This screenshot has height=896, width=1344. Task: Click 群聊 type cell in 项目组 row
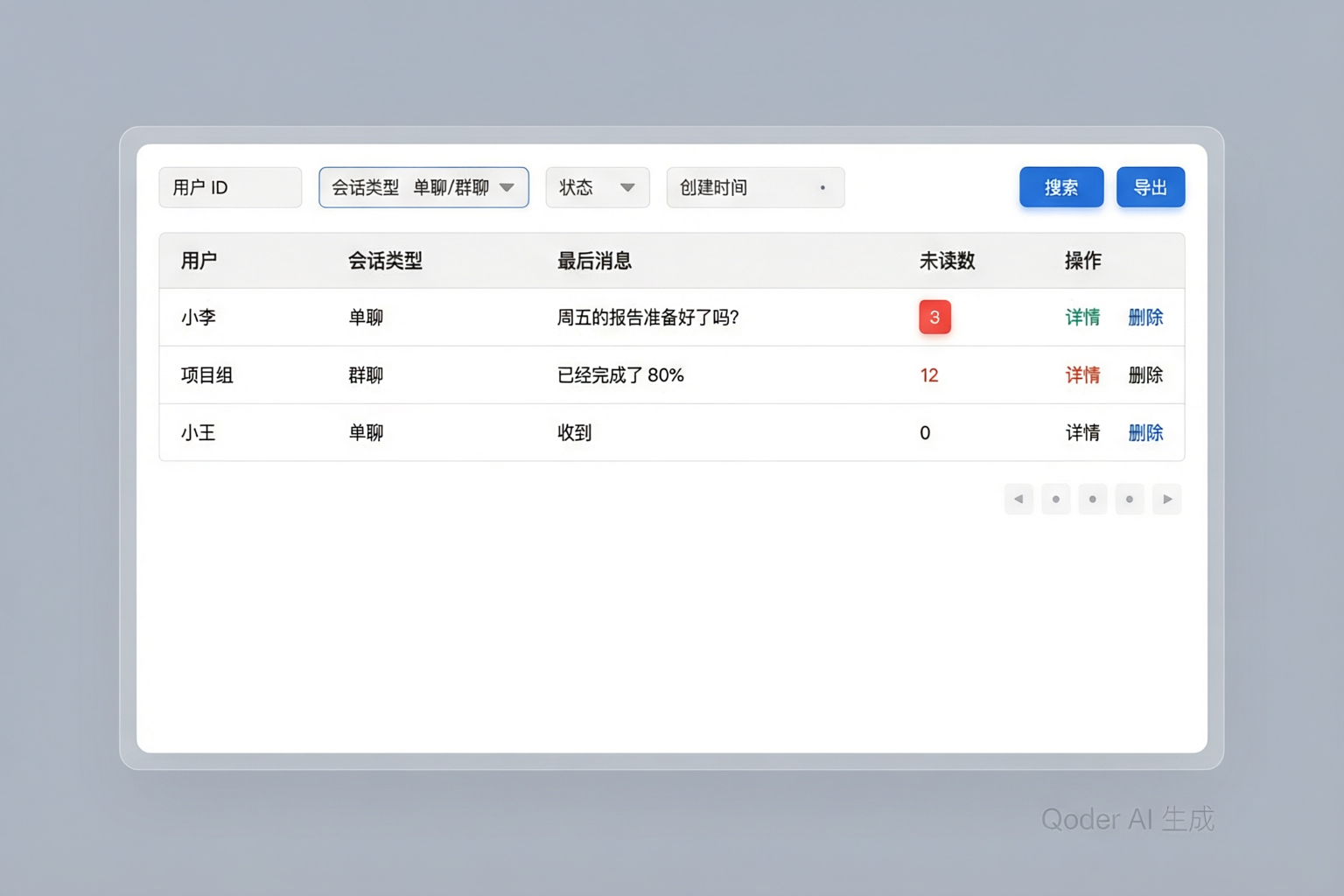pyautogui.click(x=366, y=375)
